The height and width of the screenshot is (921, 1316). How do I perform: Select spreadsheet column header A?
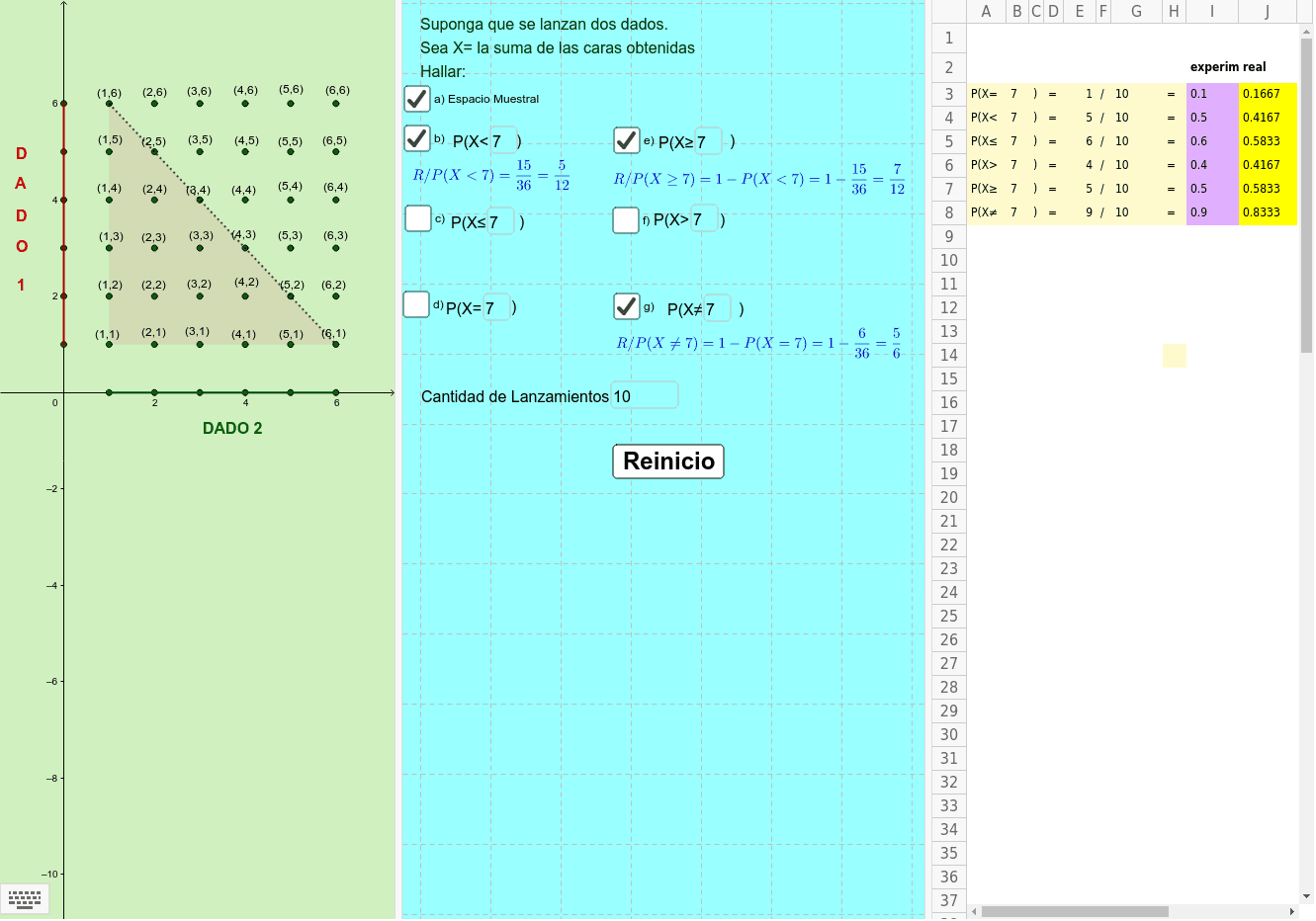tap(986, 11)
